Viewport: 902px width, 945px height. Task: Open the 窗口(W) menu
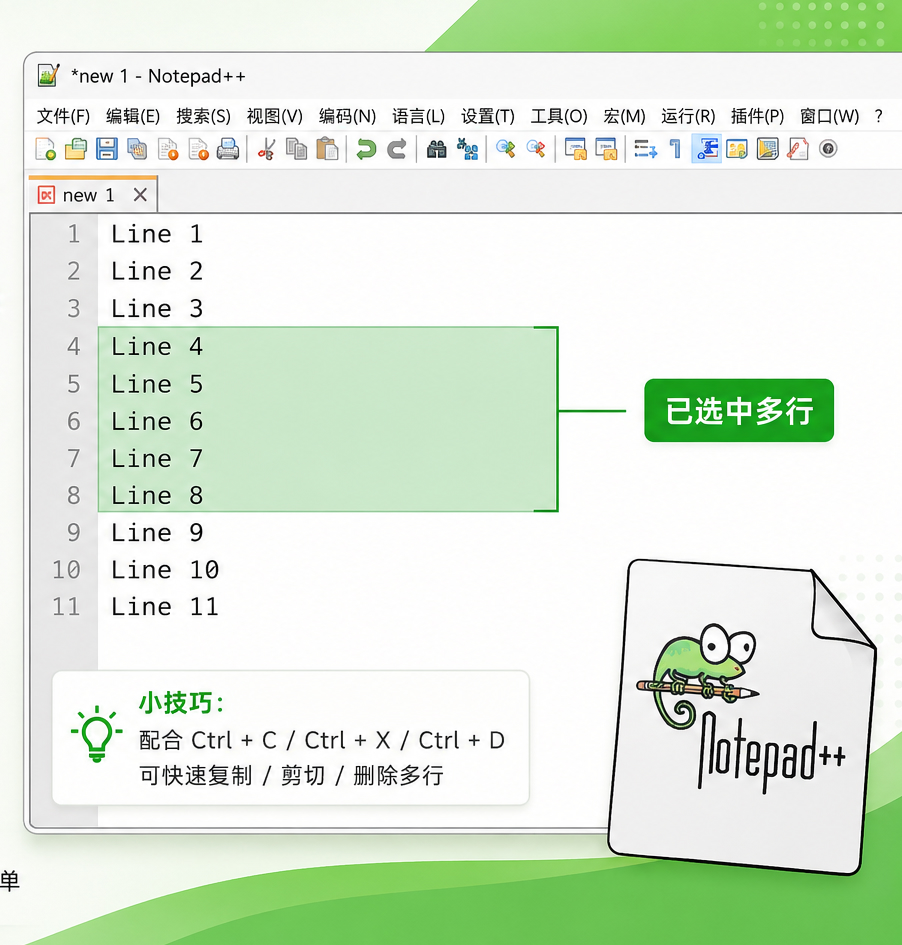pyautogui.click(x=829, y=116)
